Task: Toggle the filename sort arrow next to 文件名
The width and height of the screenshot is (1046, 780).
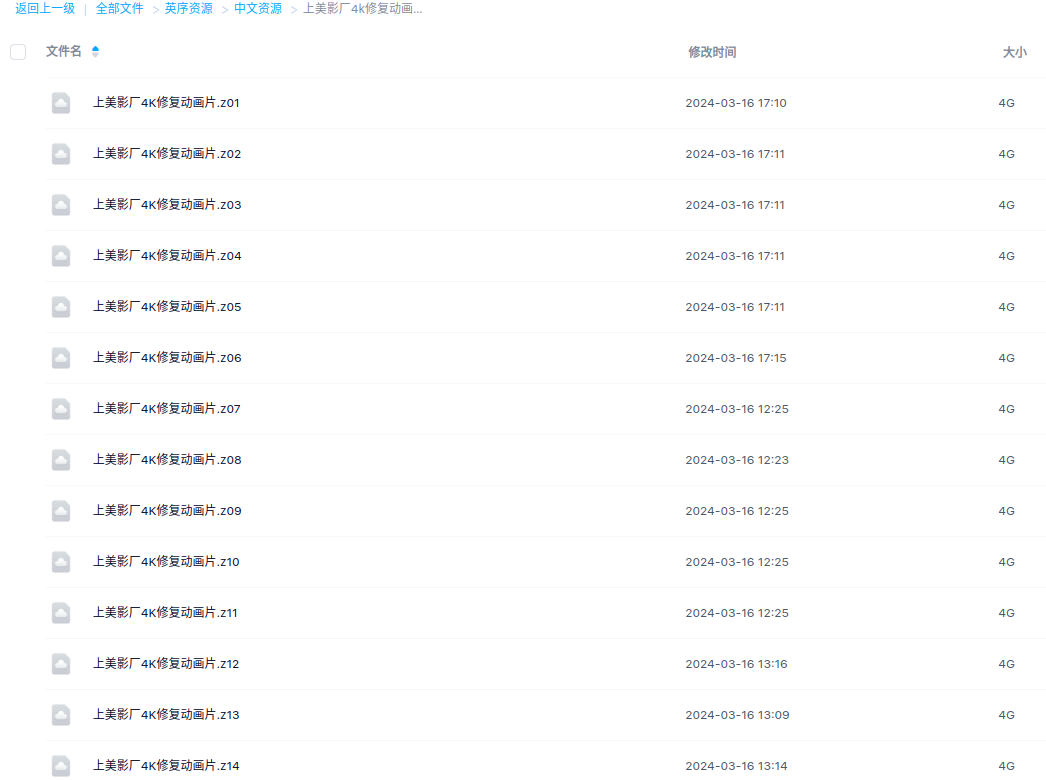Action: [95, 51]
